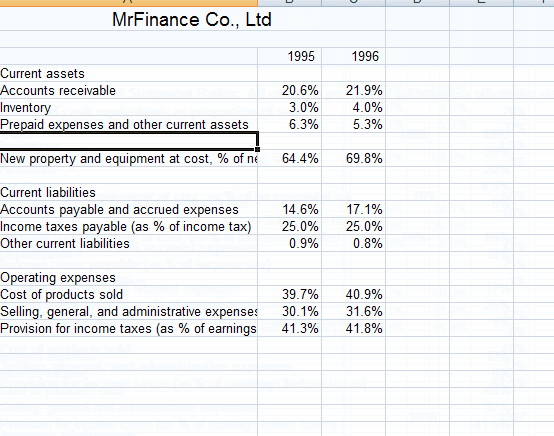Image resolution: width=554 pixels, height=436 pixels.
Task: Select 'Accounts payable and accrued expenses' cell
Action: pyautogui.click(x=129, y=210)
